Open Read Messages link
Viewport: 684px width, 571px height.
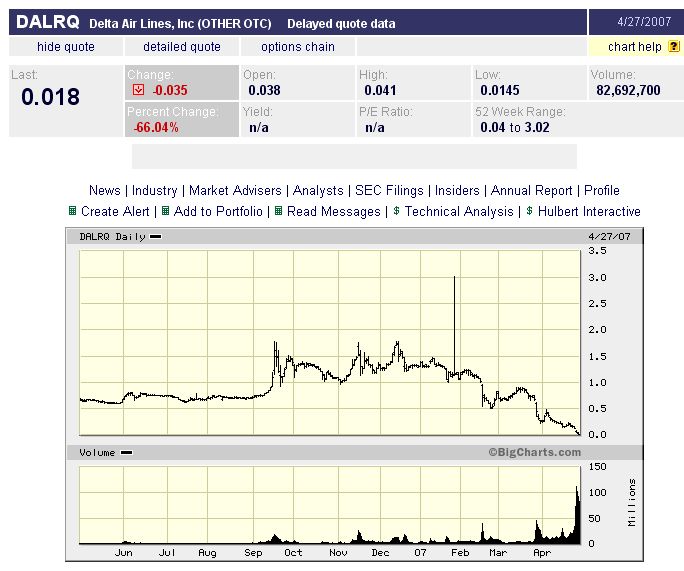(334, 212)
